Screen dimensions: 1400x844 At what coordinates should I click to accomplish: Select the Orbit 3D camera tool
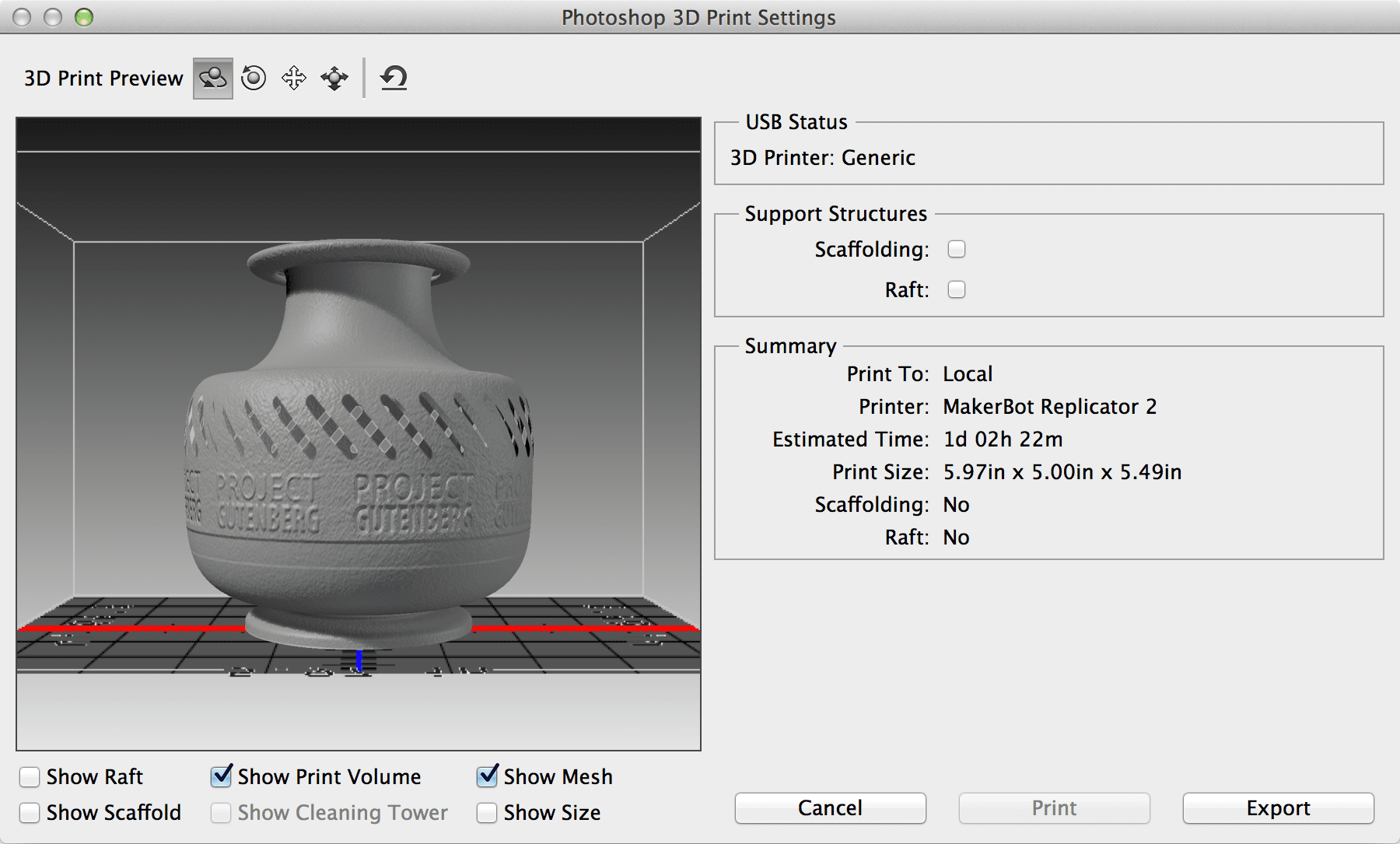212,78
